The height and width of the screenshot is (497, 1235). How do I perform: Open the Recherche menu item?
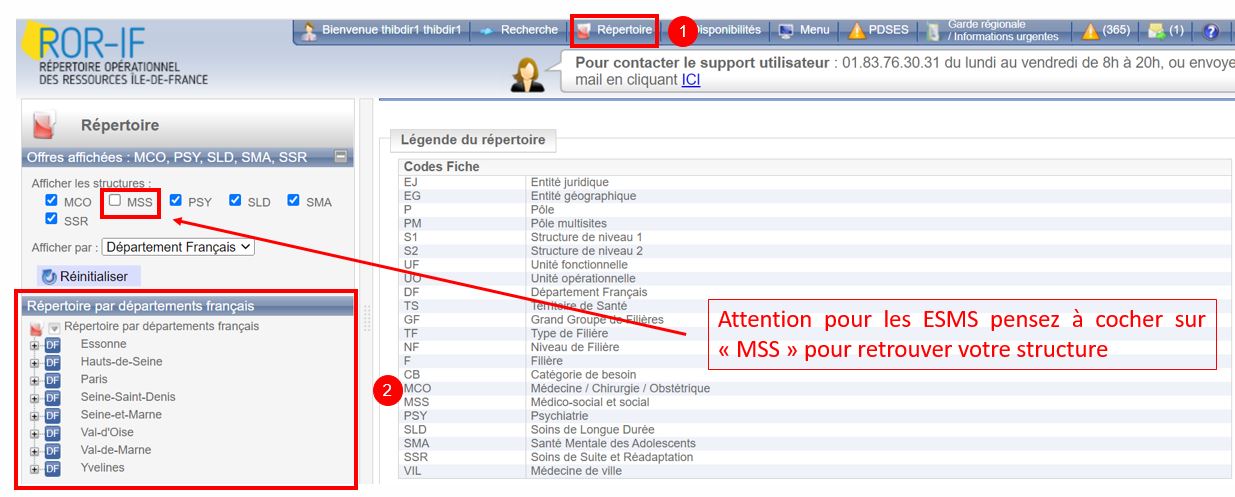520,30
